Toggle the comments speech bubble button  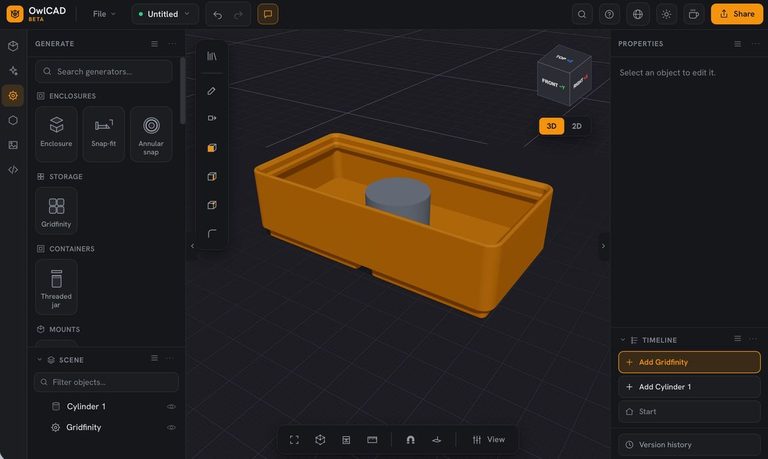pyautogui.click(x=268, y=14)
